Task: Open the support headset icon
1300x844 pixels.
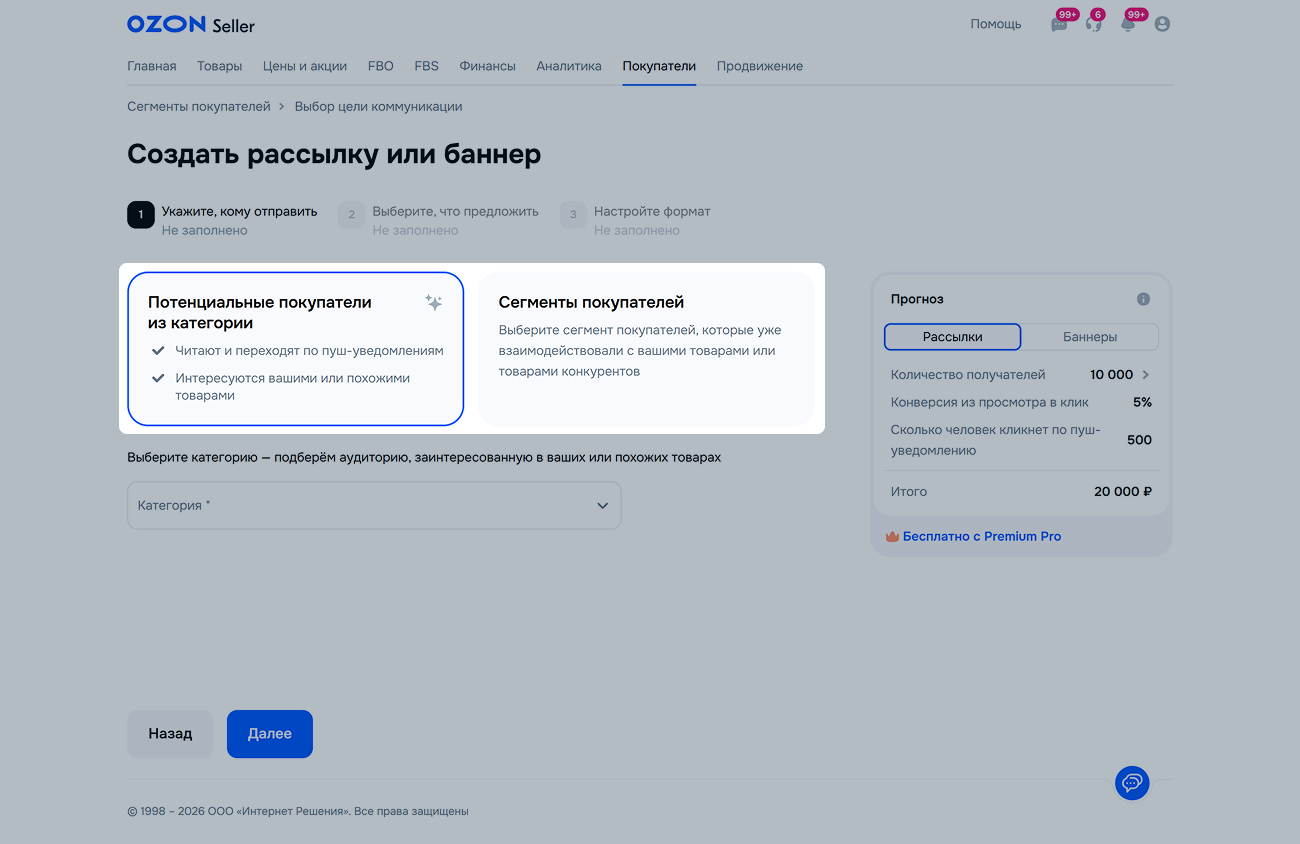Action: 1093,25
